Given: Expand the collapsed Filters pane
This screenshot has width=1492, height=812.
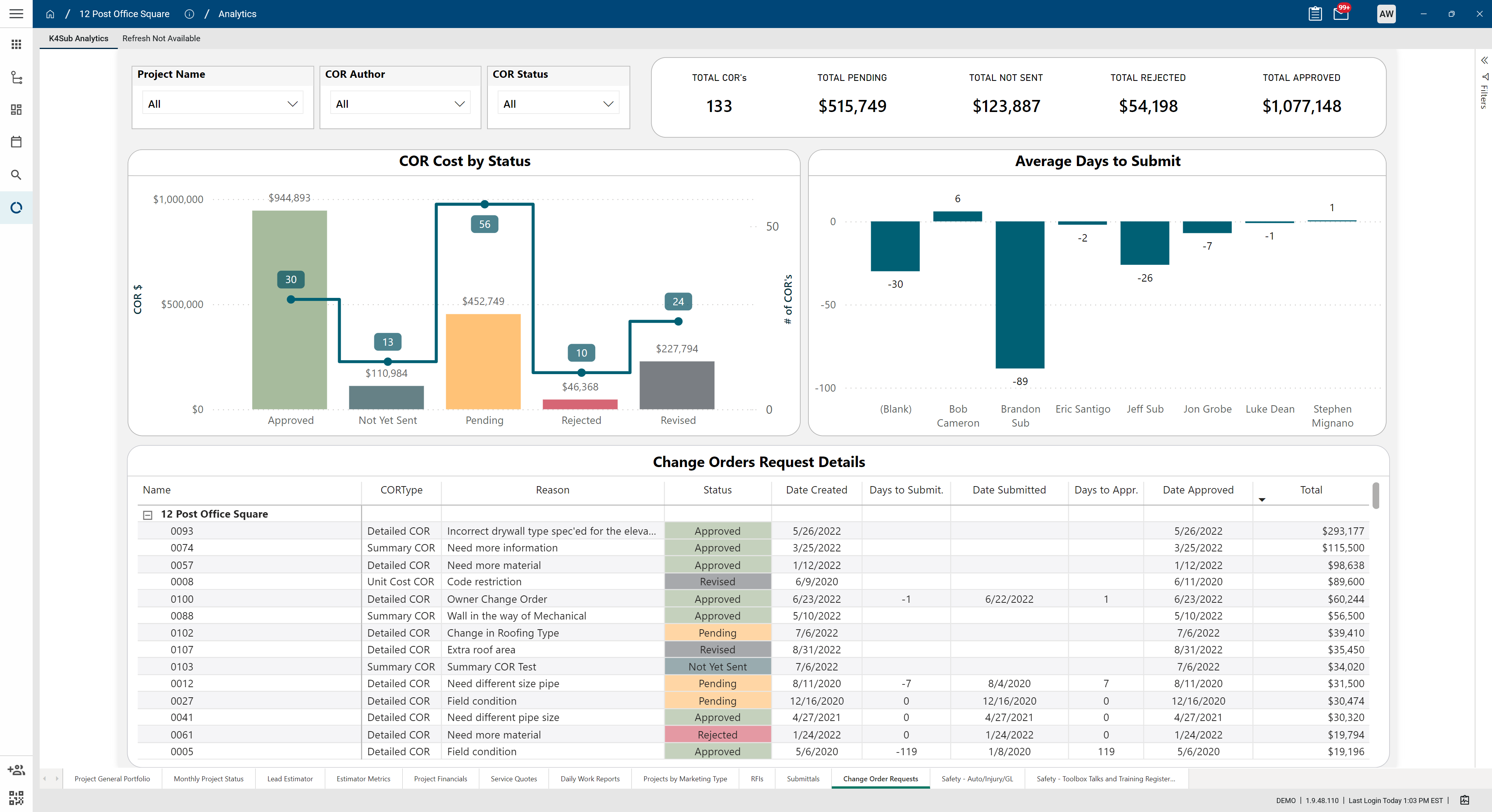Looking at the screenshot, I should pos(1484,60).
